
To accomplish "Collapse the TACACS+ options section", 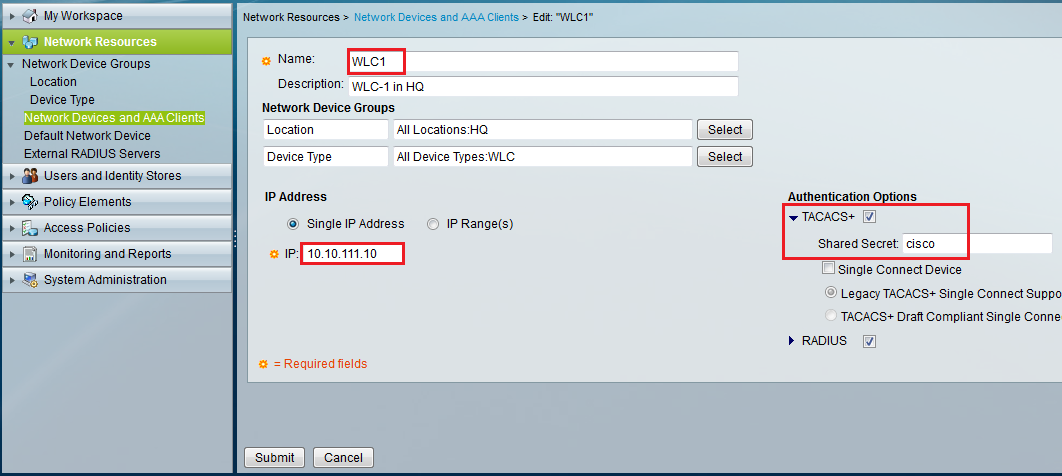I will 793,217.
